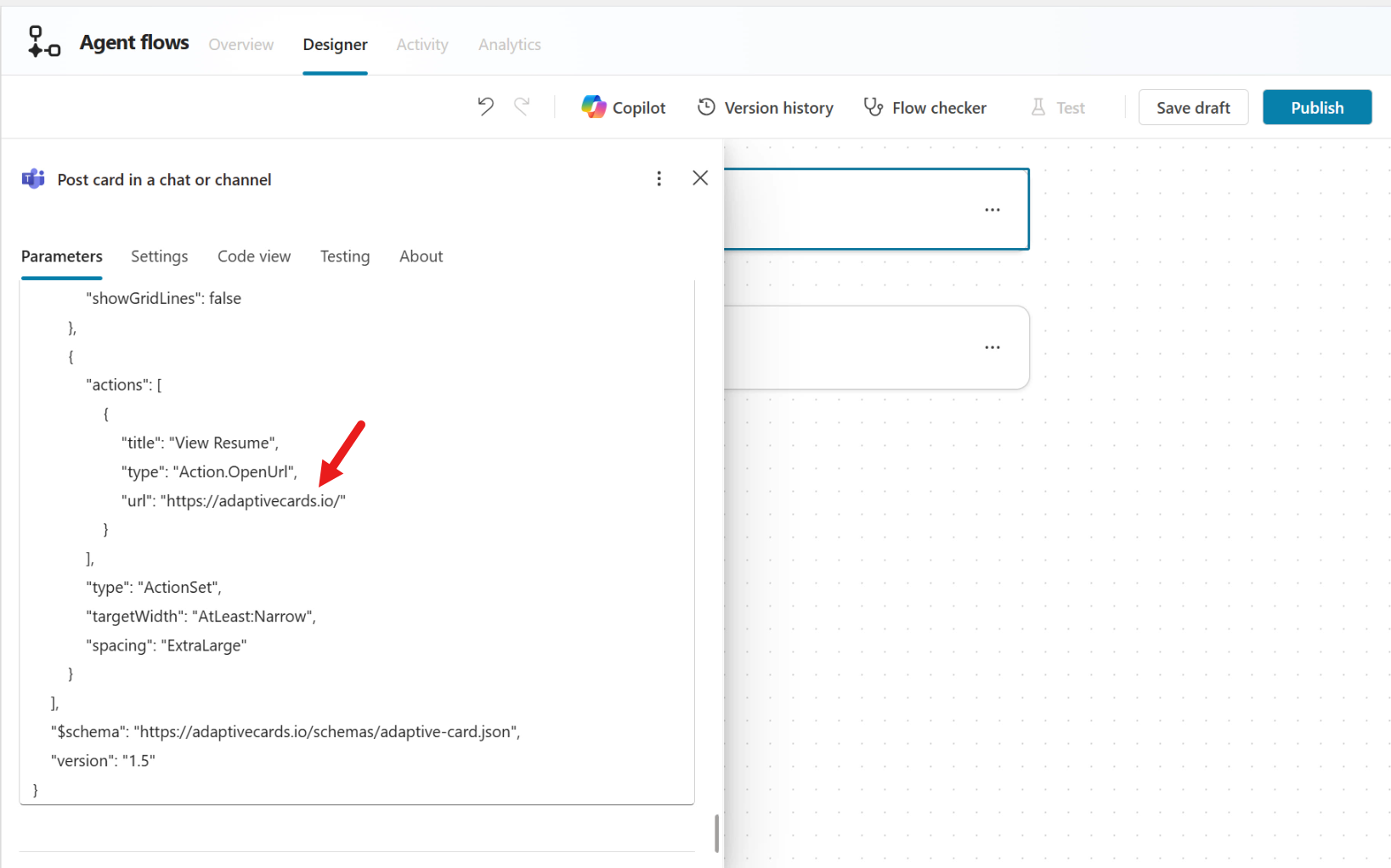
Task: Click Save draft
Action: point(1193,107)
